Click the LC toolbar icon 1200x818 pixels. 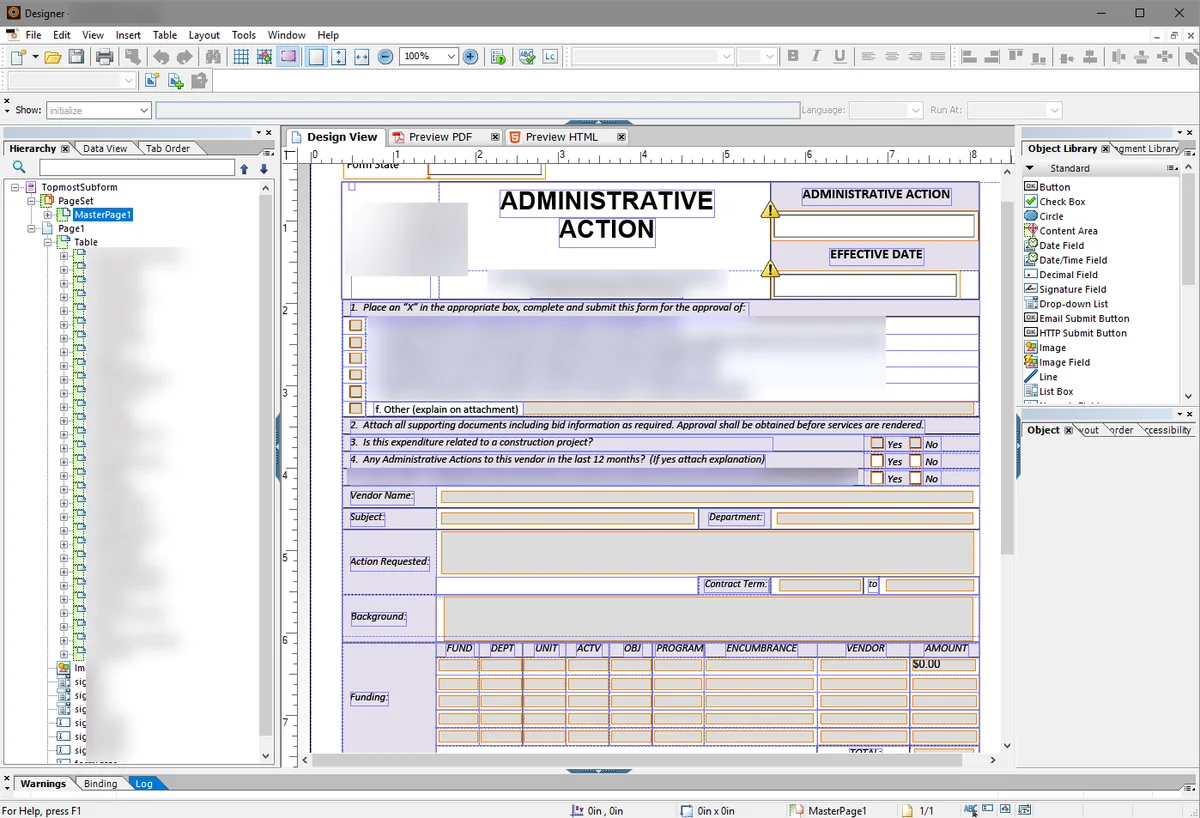tap(550, 57)
